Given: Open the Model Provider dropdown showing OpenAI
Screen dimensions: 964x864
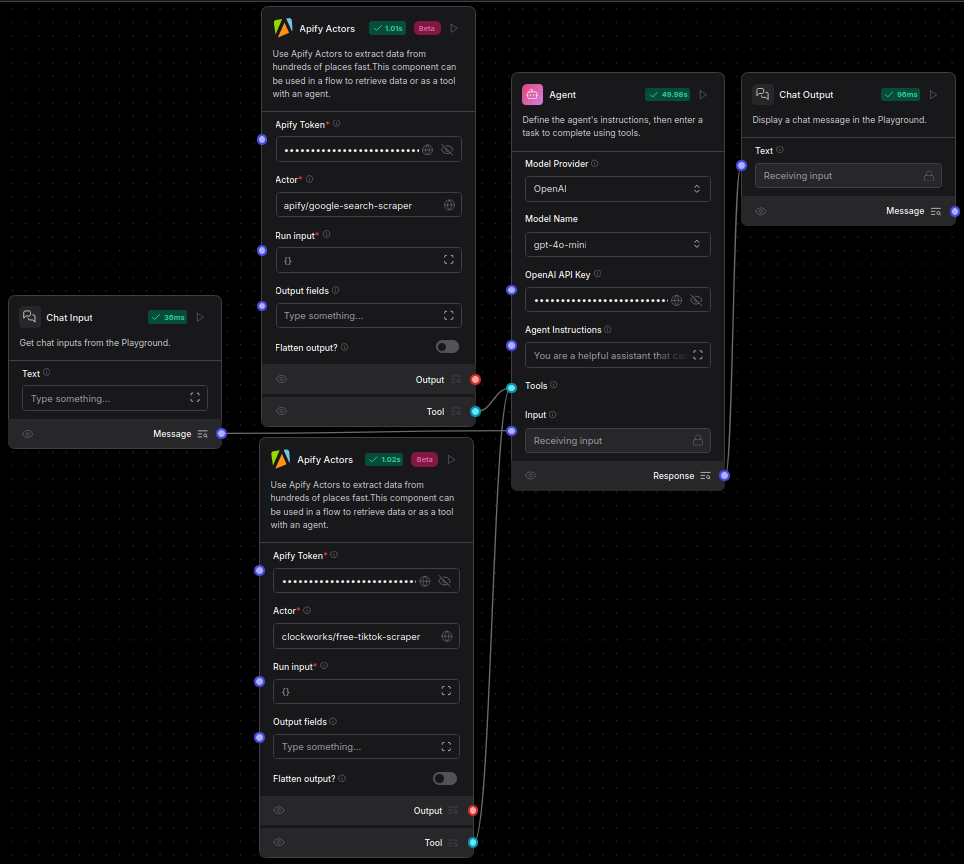Looking at the screenshot, I should pos(617,188).
